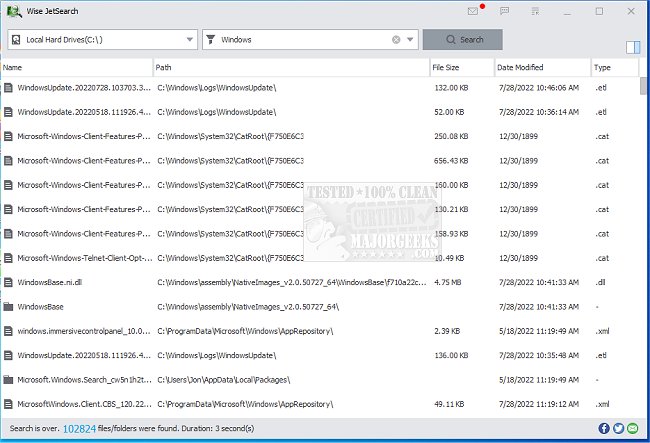Click path C:\Windows\assembly\NativeImages_v2.0.50727_64\ of WindowsBase folder
This screenshot has height=443, width=650.
click(x=248, y=307)
